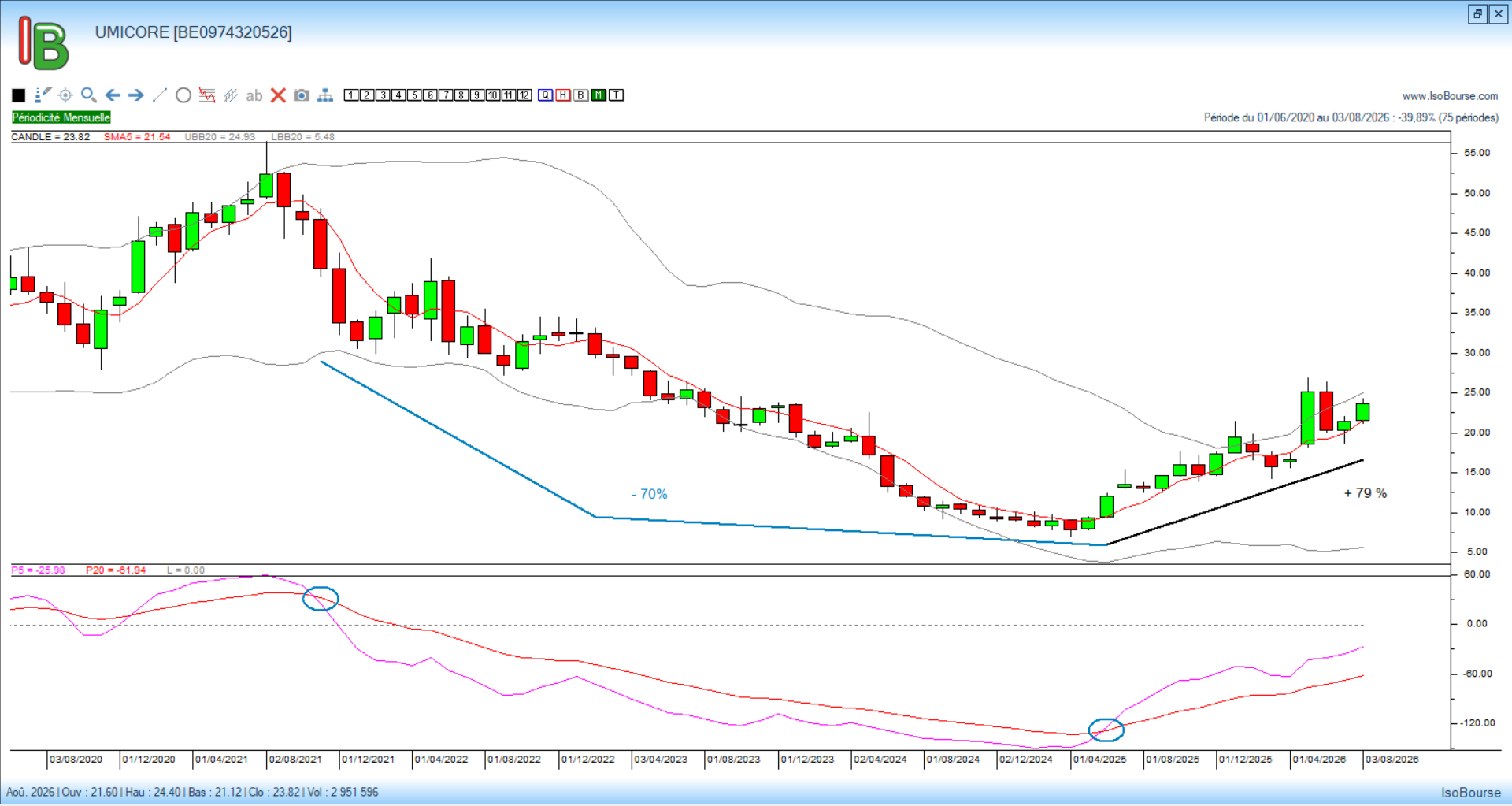The width and height of the screenshot is (1512, 806).
Task: Click the 01/04/2025 date axis label
Action: (1099, 760)
